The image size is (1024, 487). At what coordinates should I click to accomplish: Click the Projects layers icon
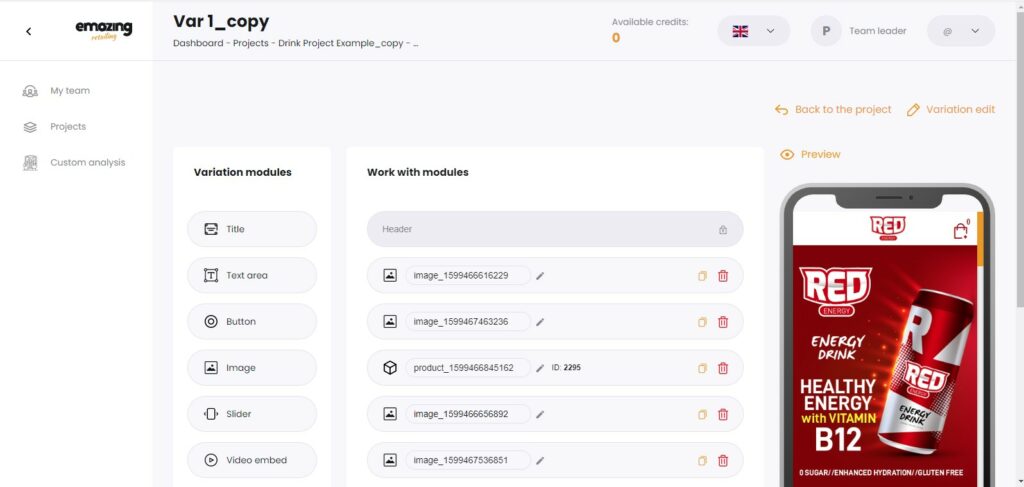30,127
